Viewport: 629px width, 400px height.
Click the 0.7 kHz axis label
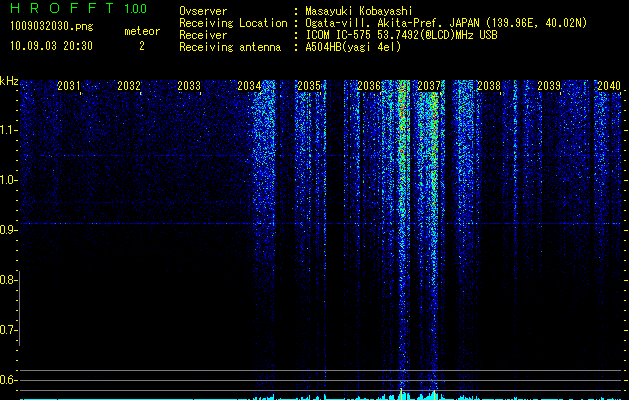pyautogui.click(x=8, y=330)
